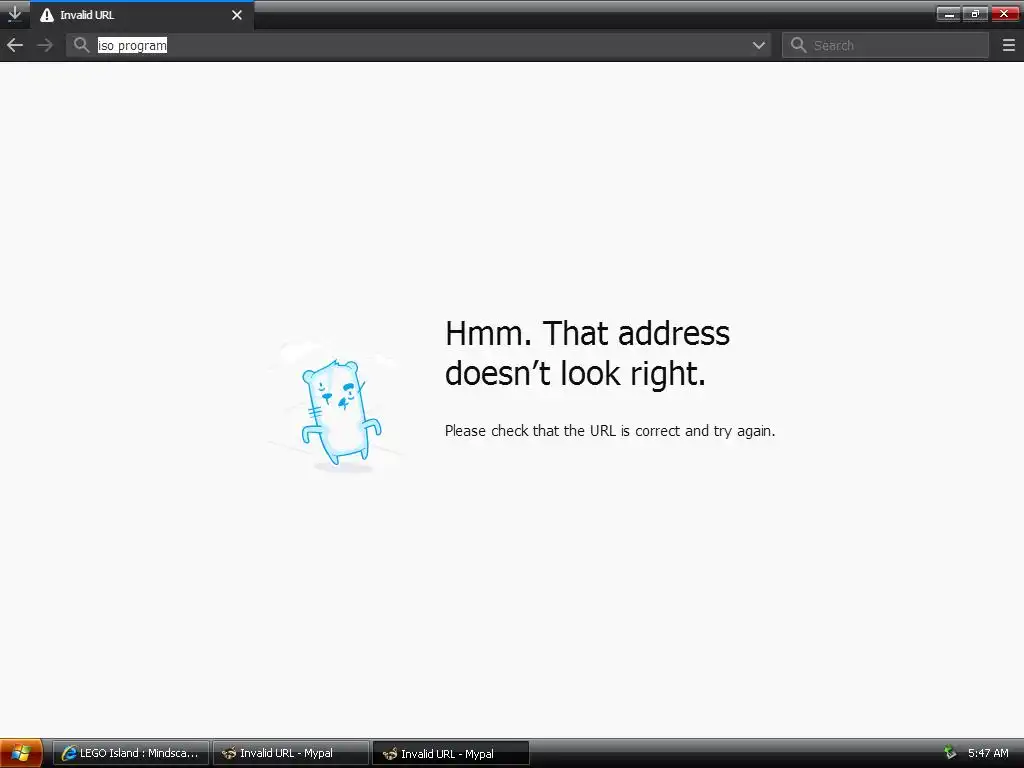Viewport: 1024px width, 768px height.
Task: Switch to first Invalid URL - Mypal taskbar item
Action: (x=291, y=753)
